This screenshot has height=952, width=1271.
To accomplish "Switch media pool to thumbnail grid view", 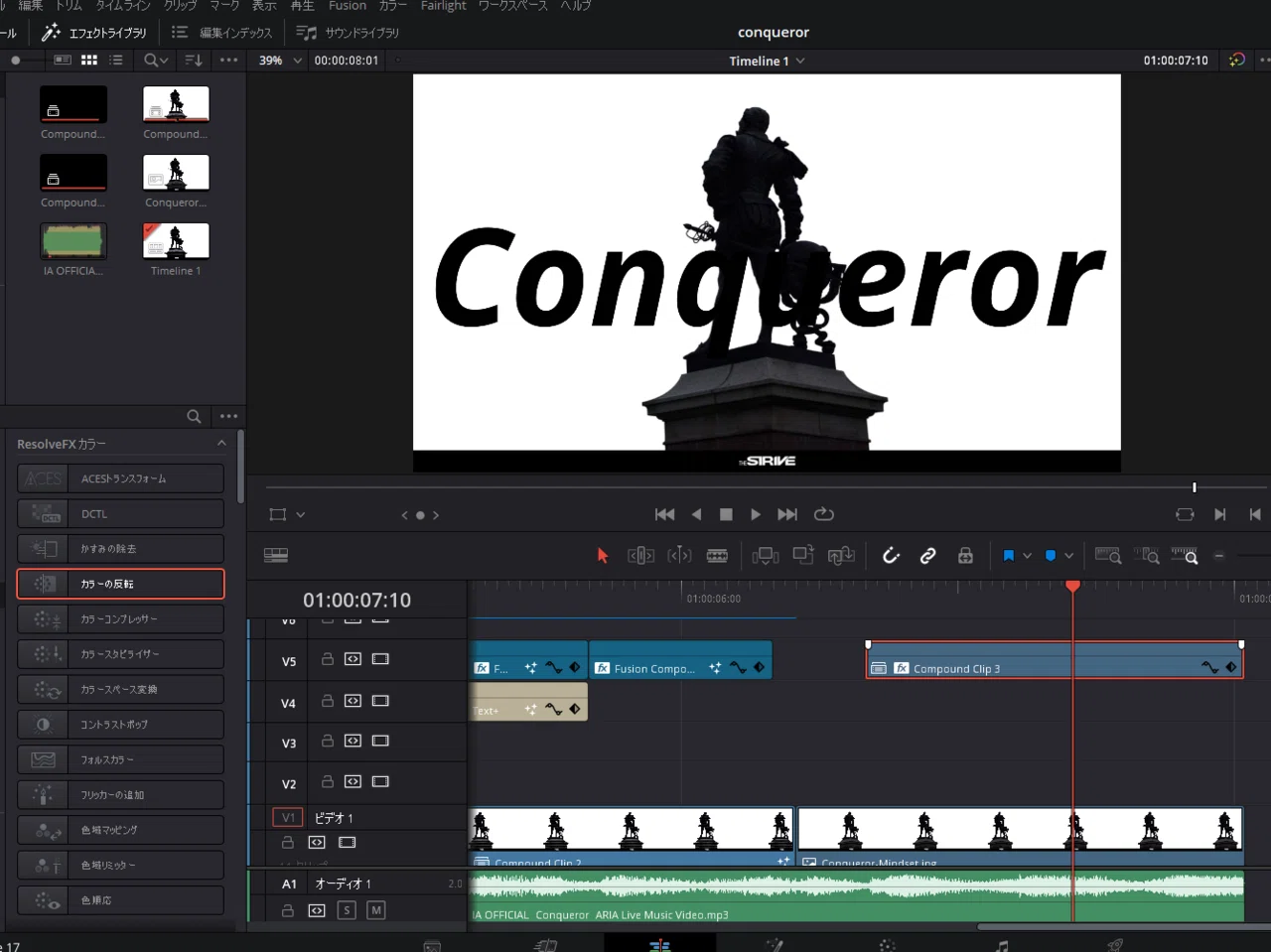I will pos(89,60).
